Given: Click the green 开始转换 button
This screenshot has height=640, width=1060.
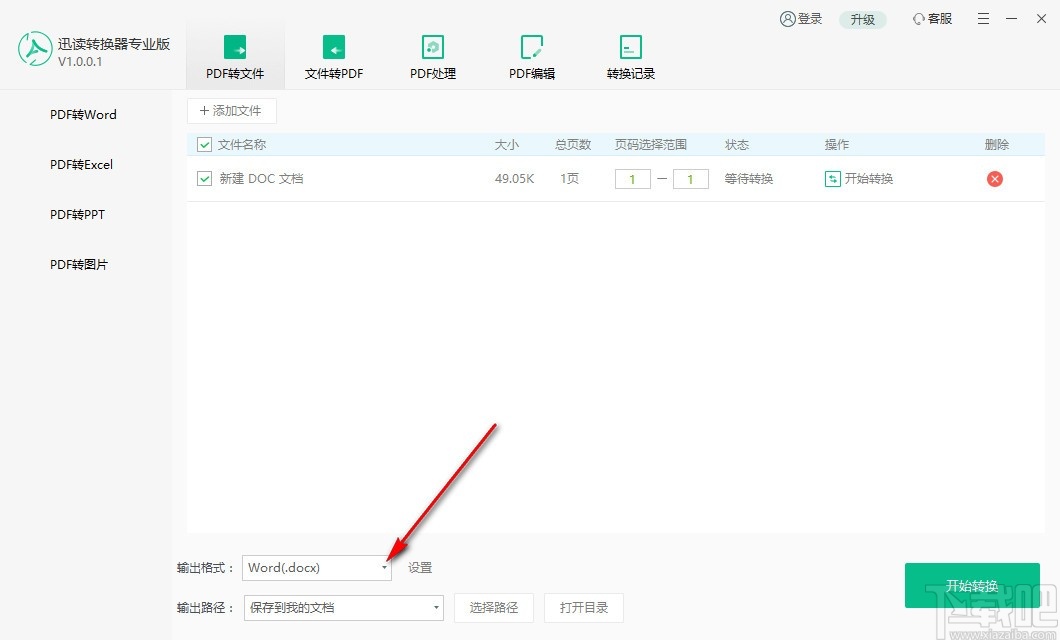Looking at the screenshot, I should [971, 586].
